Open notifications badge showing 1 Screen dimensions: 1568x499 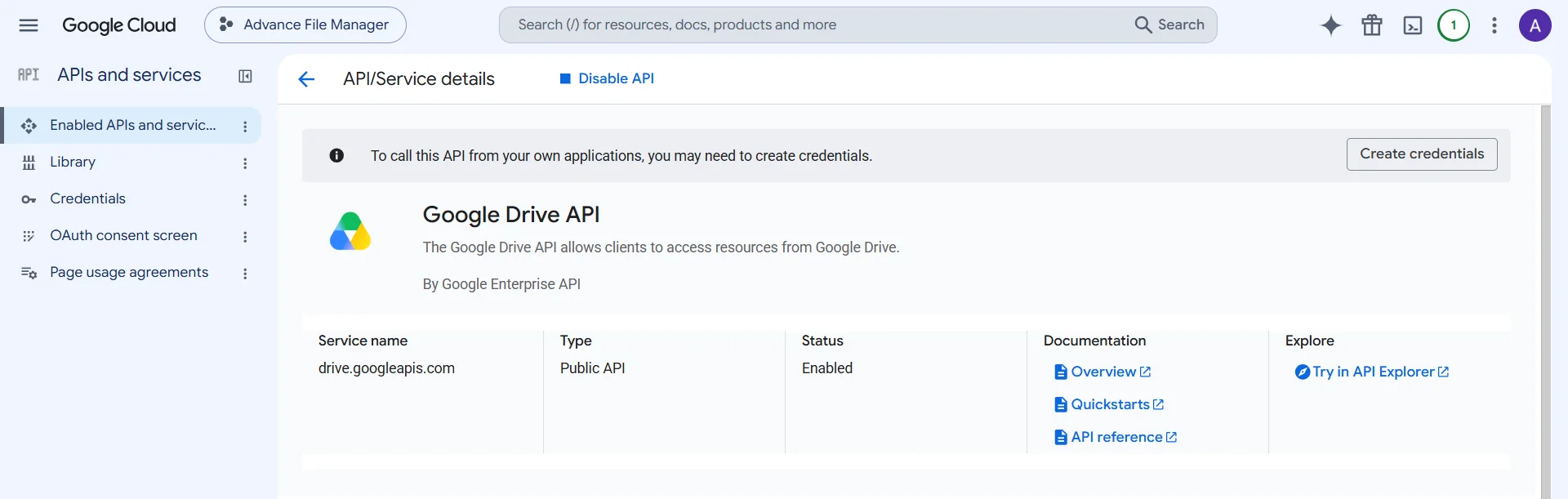[1454, 25]
